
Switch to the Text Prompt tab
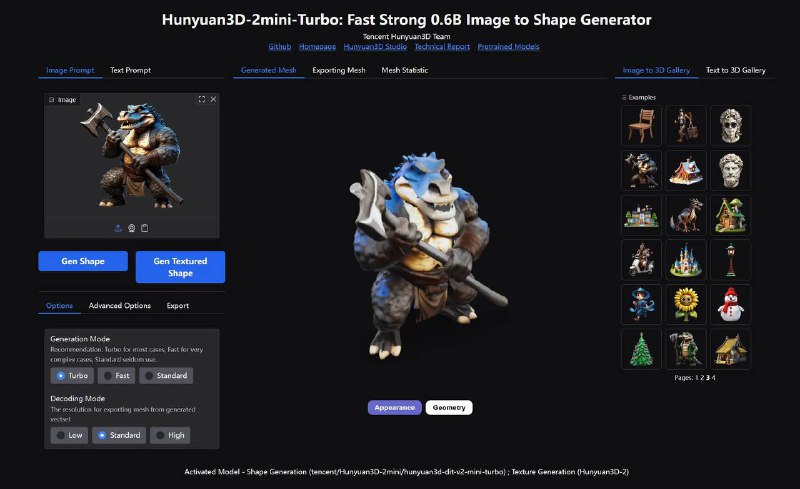pyautogui.click(x=130, y=70)
